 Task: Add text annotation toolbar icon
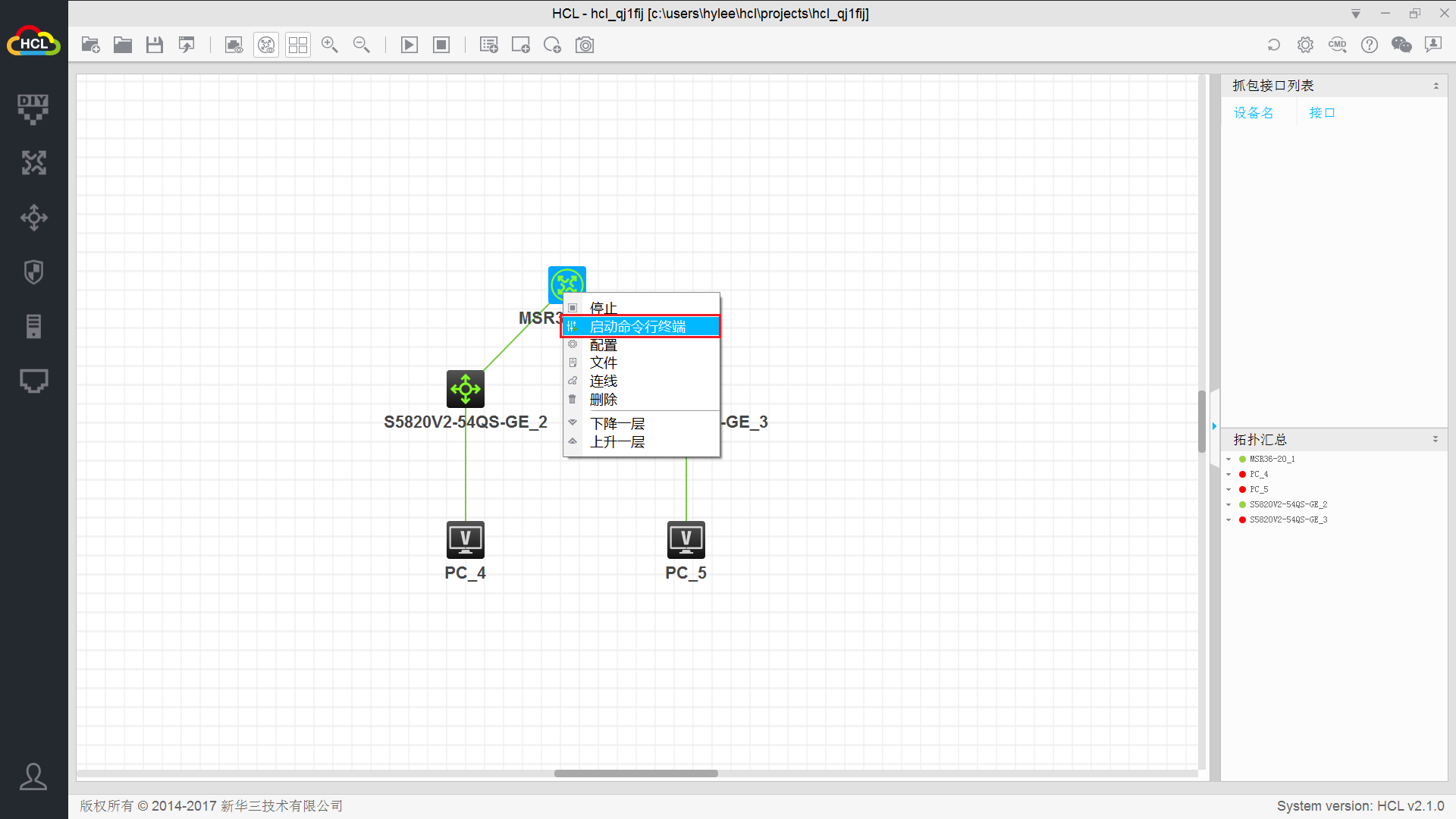click(x=489, y=45)
